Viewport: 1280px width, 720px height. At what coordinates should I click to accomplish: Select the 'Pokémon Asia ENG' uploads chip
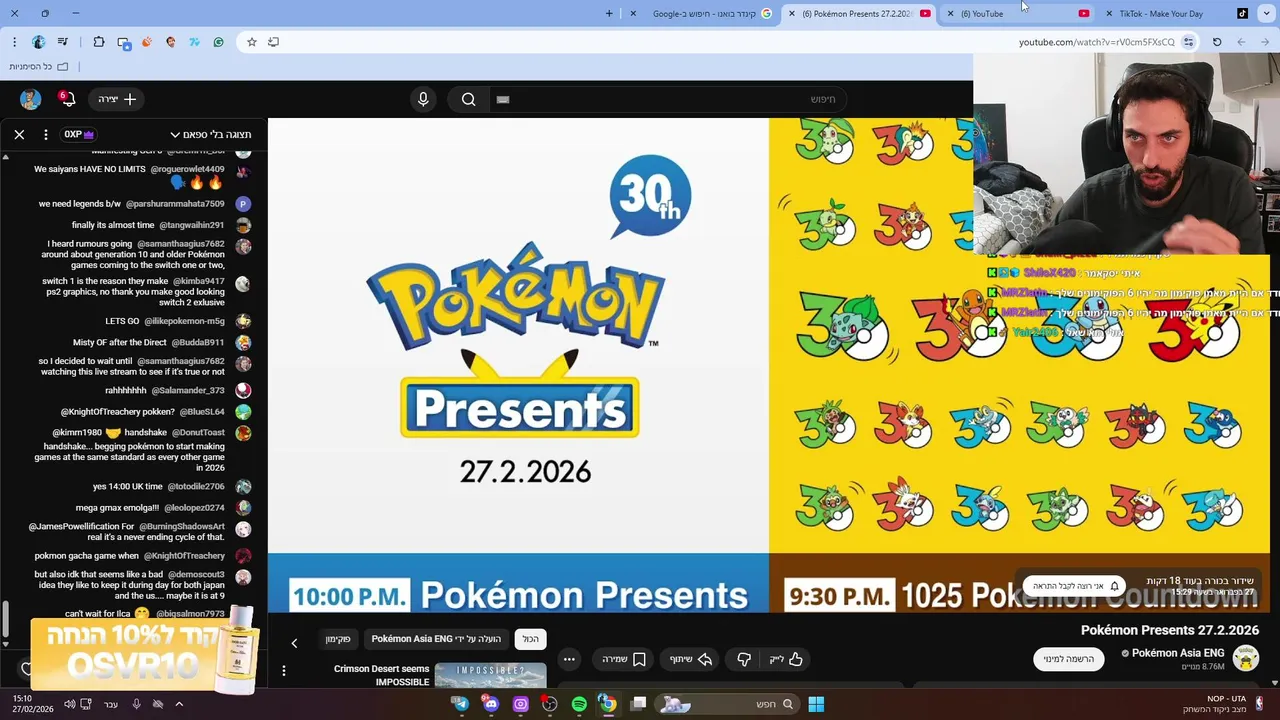(436, 639)
